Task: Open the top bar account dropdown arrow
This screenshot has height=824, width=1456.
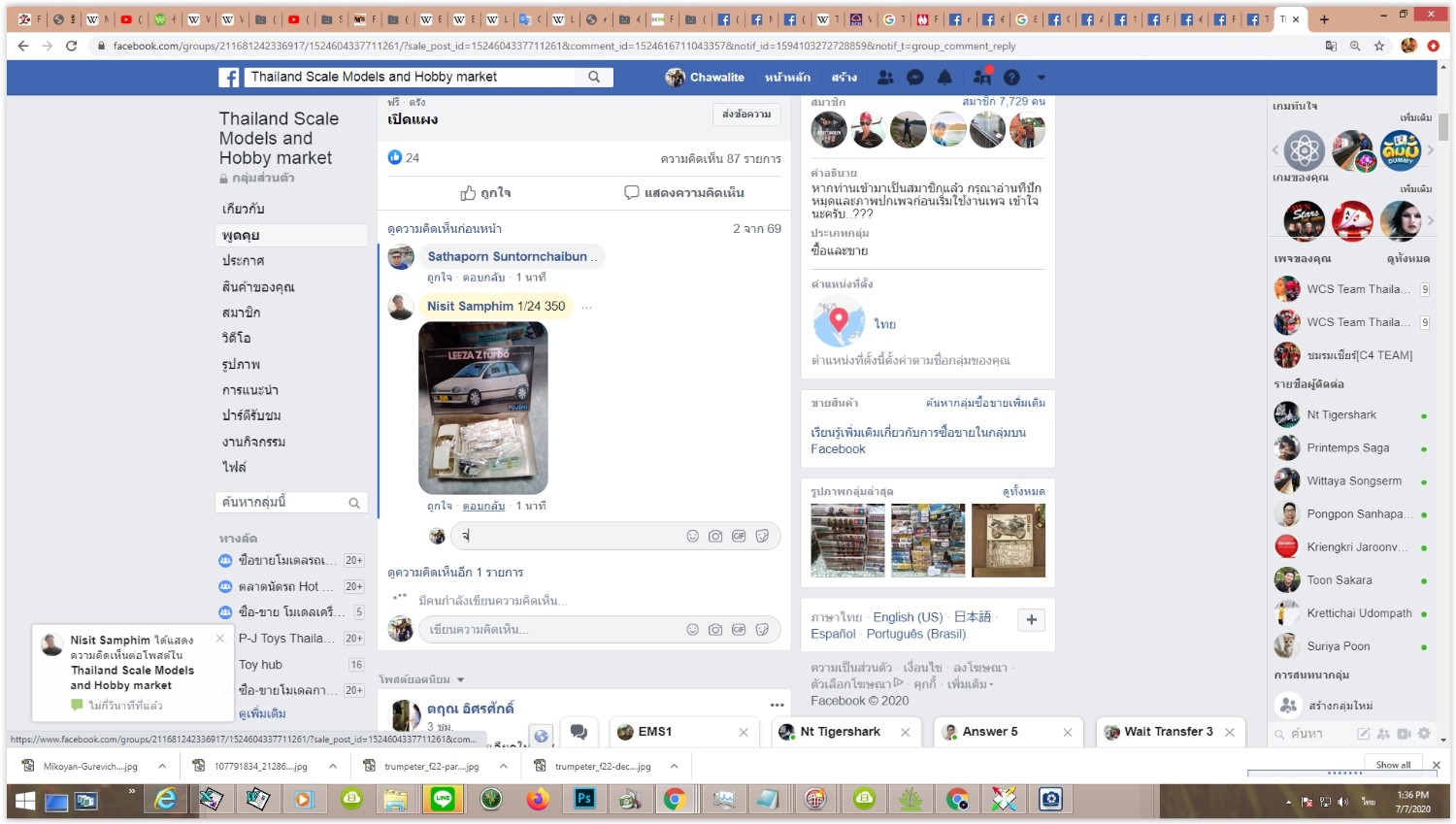Action: pos(1042,78)
